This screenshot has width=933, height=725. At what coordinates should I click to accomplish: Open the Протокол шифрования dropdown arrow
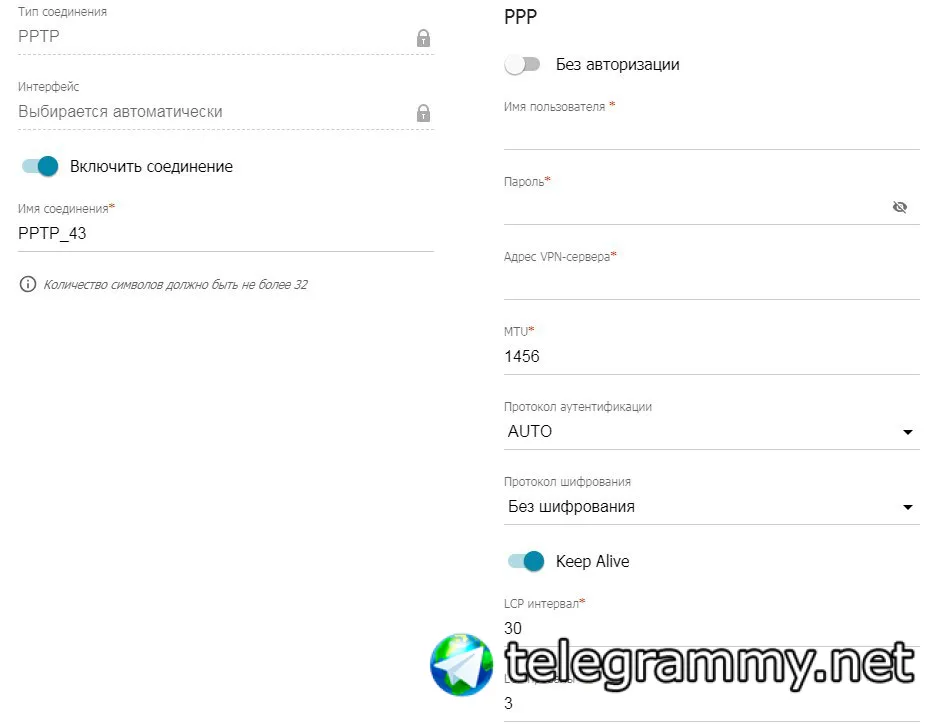[x=907, y=507]
